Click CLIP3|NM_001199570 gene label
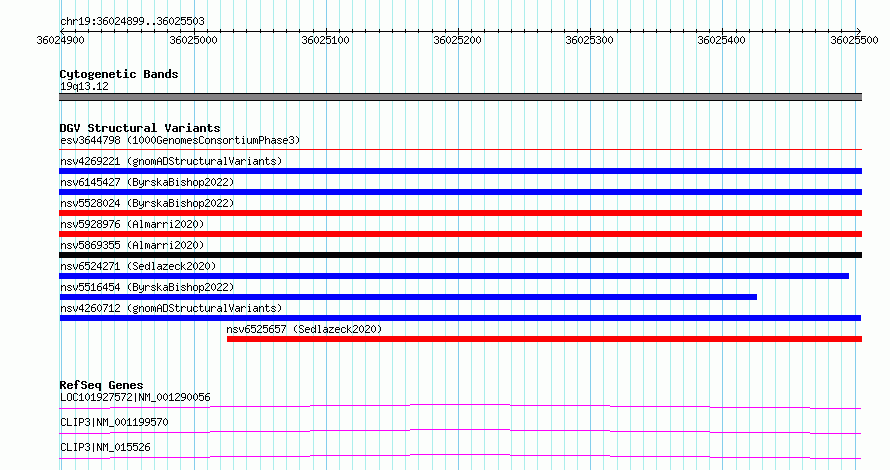This screenshot has height=470, width=890. coord(114,422)
